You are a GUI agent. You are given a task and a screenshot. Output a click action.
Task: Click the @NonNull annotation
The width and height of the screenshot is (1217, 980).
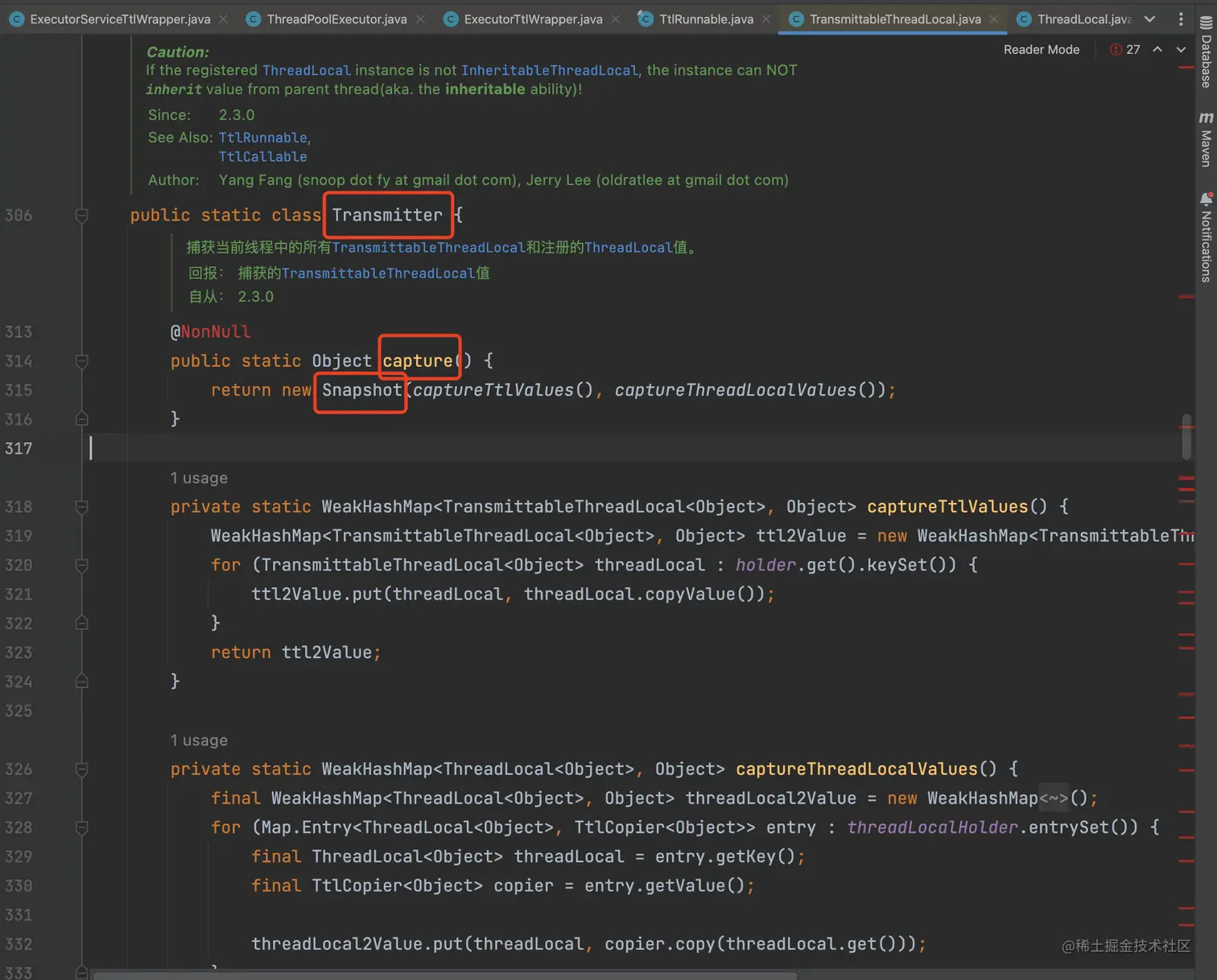click(x=210, y=331)
